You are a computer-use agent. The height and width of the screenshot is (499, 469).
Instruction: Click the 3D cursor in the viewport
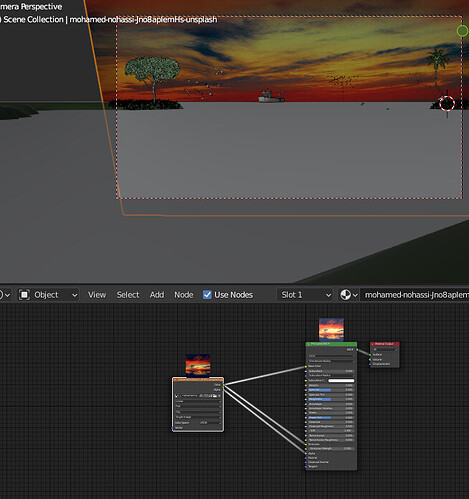(447, 103)
